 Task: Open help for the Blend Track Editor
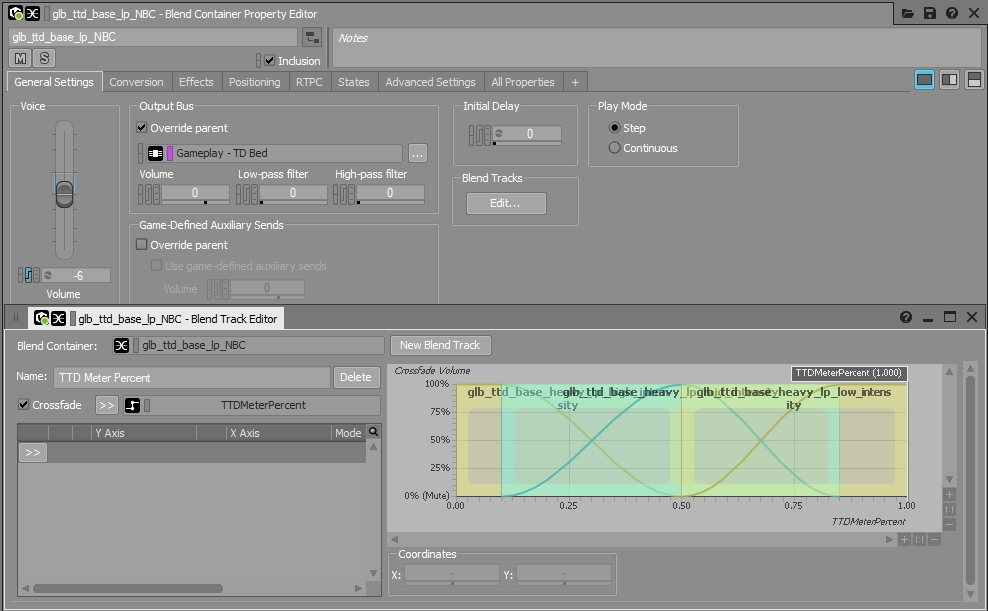coord(906,317)
